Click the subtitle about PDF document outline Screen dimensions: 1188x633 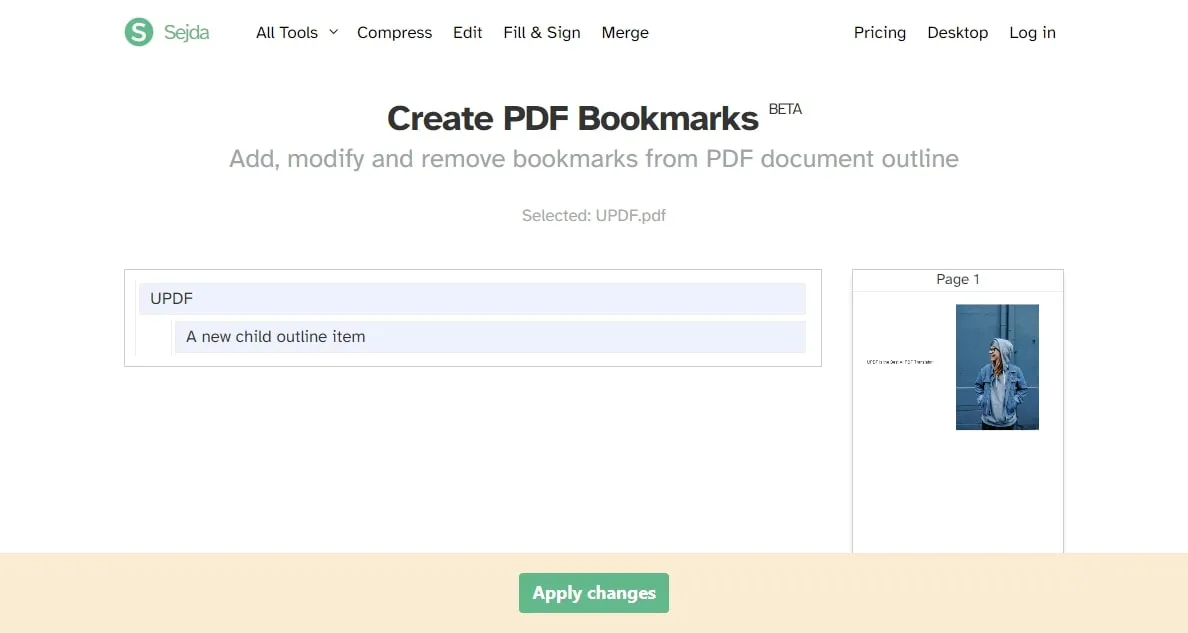pos(593,159)
